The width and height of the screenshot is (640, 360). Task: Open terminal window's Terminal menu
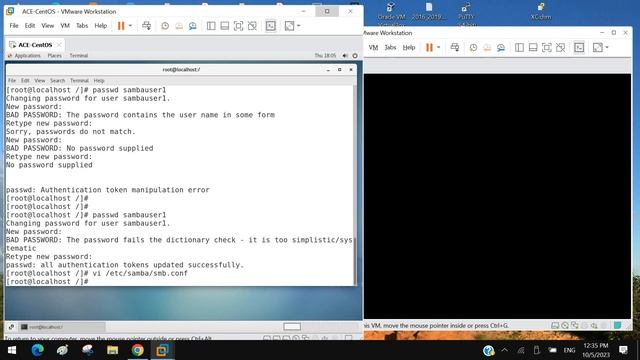tap(79, 80)
